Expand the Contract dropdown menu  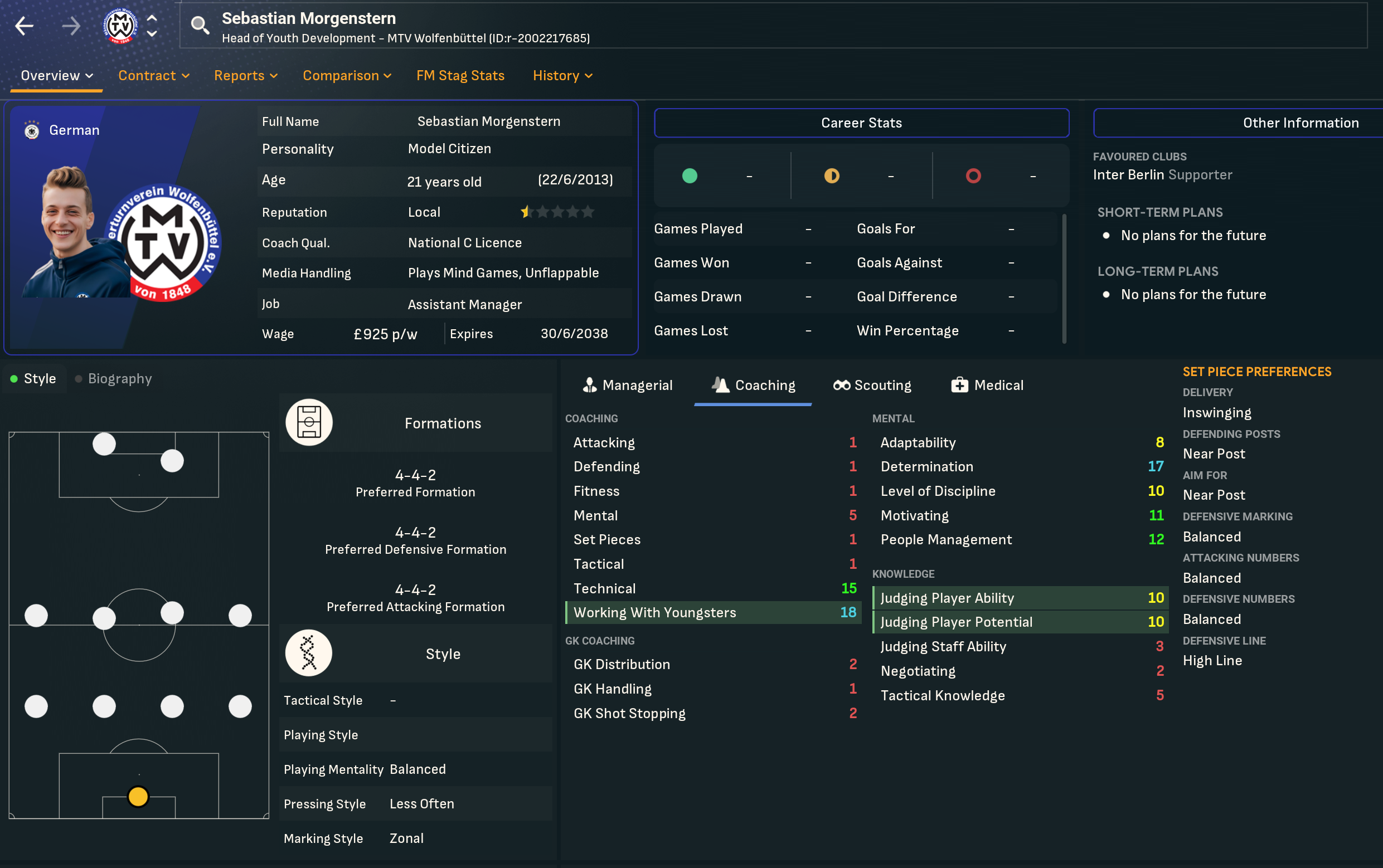coord(153,76)
